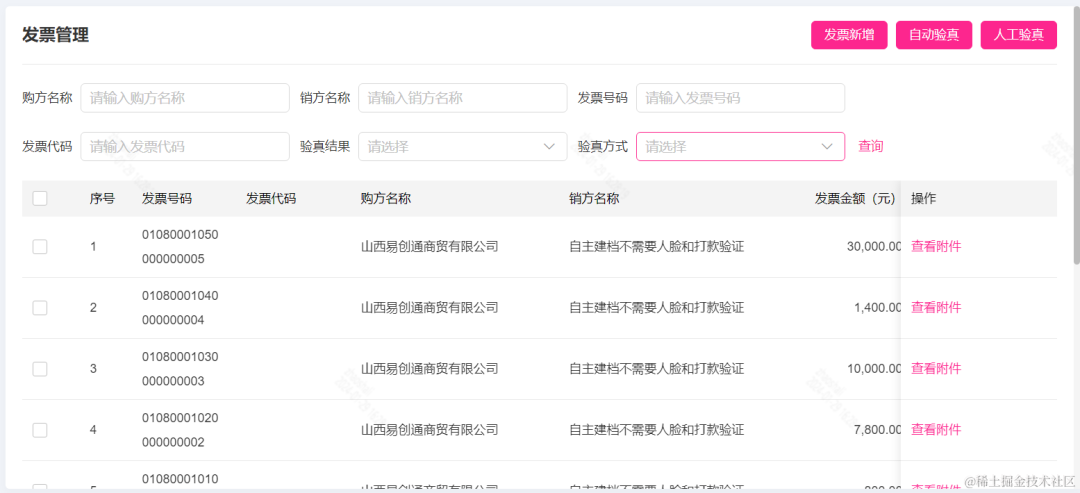Click the 操作 column header
Image resolution: width=1080 pixels, height=493 pixels.
click(924, 199)
